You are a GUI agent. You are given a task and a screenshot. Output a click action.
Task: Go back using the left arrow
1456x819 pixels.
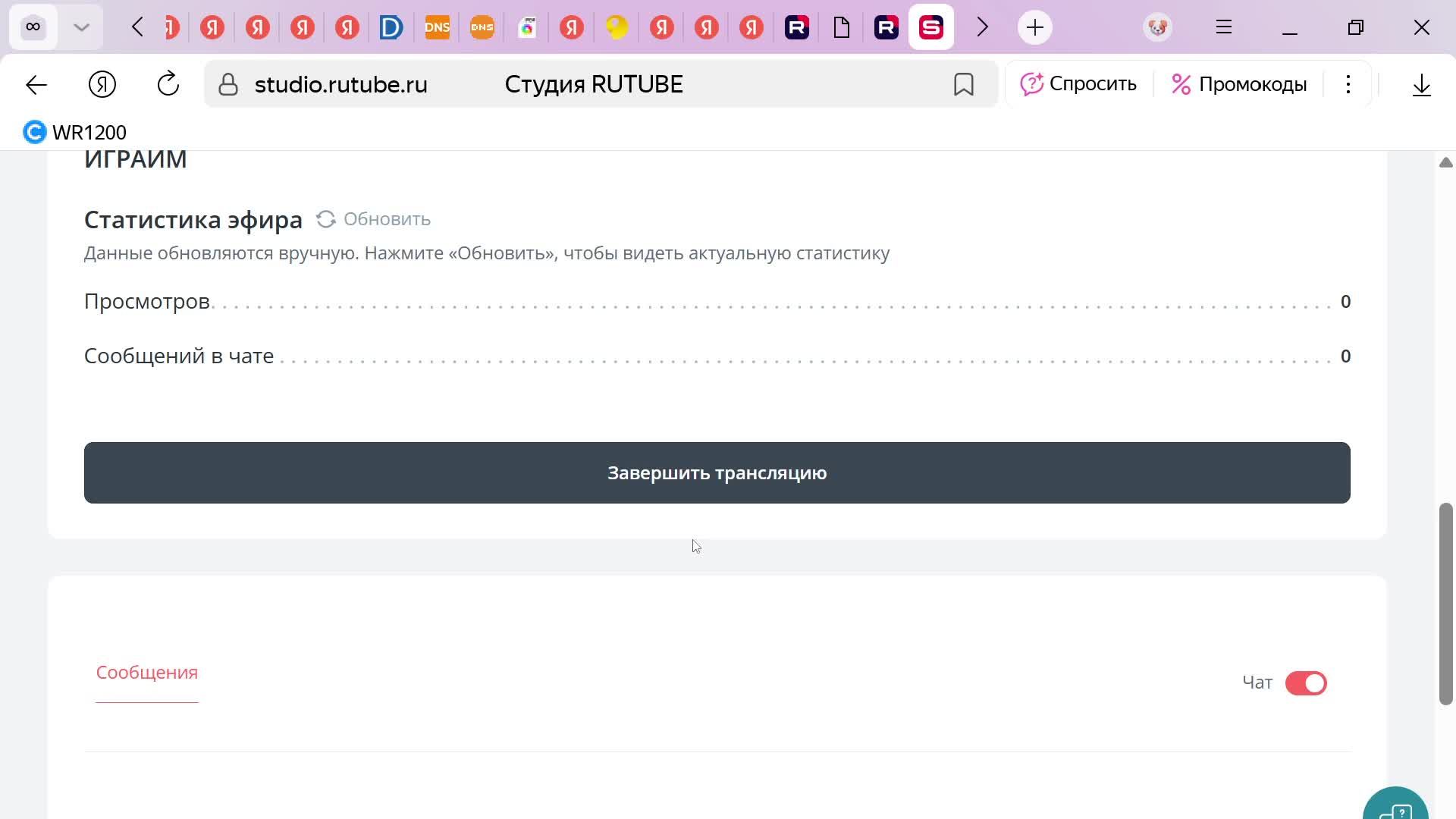(36, 84)
